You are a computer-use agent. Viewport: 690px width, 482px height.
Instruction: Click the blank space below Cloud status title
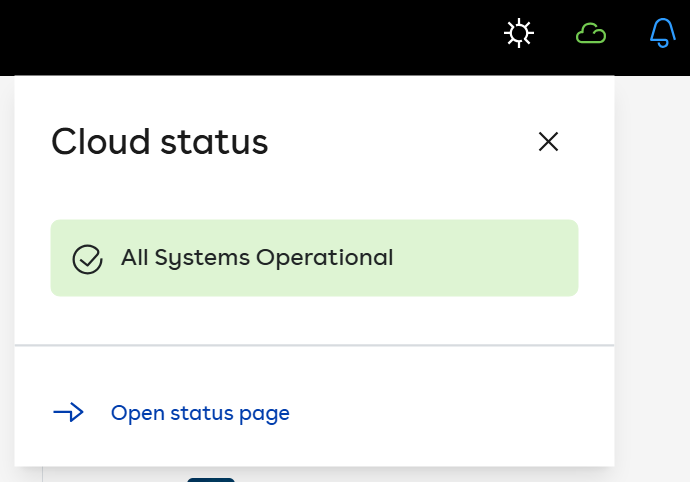(x=300, y=192)
